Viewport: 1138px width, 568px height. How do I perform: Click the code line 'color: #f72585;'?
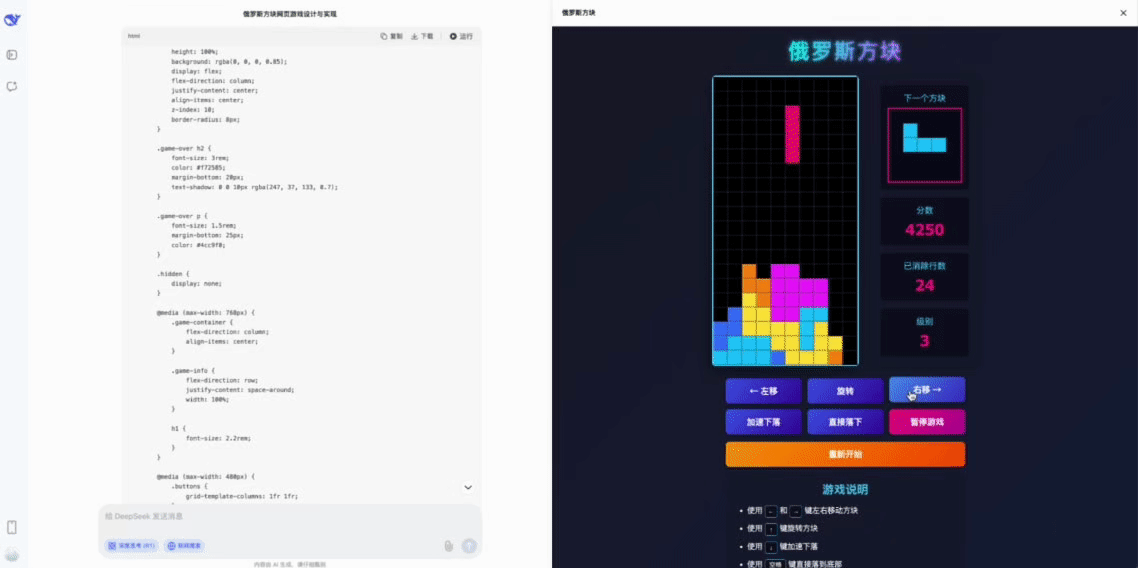click(198, 168)
